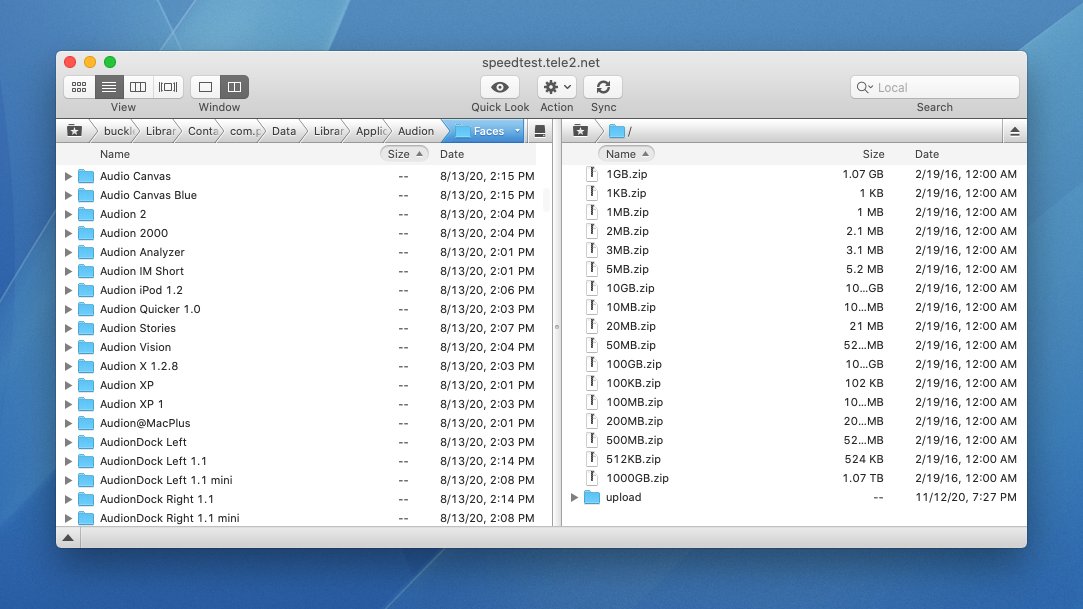Sort left pane by Name
Image resolution: width=1083 pixels, height=609 pixels.
[x=115, y=154]
